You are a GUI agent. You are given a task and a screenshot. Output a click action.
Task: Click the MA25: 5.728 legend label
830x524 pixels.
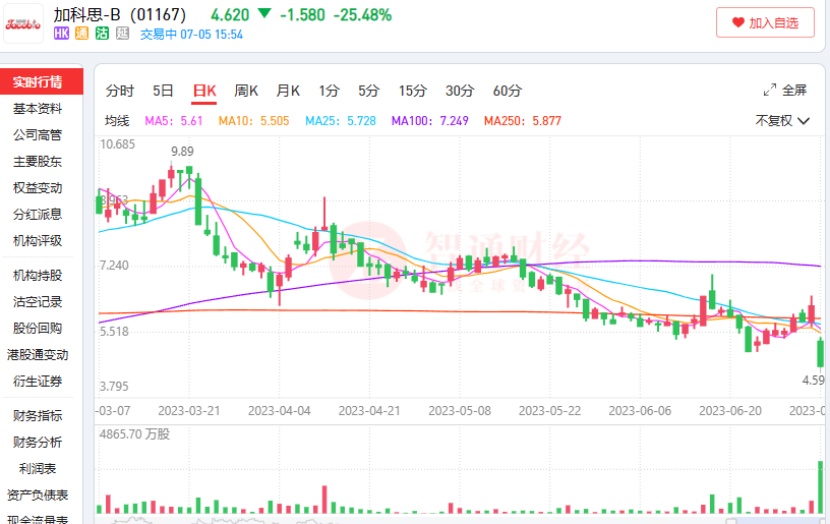point(340,121)
